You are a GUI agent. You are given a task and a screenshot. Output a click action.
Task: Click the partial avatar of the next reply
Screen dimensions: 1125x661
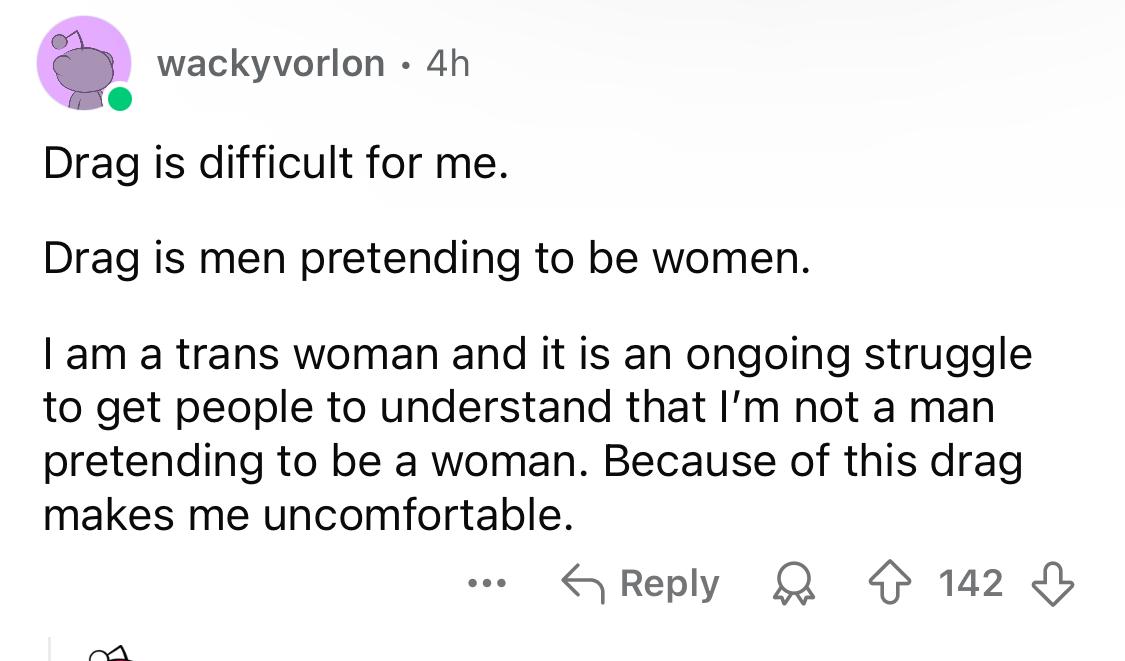coord(110,654)
